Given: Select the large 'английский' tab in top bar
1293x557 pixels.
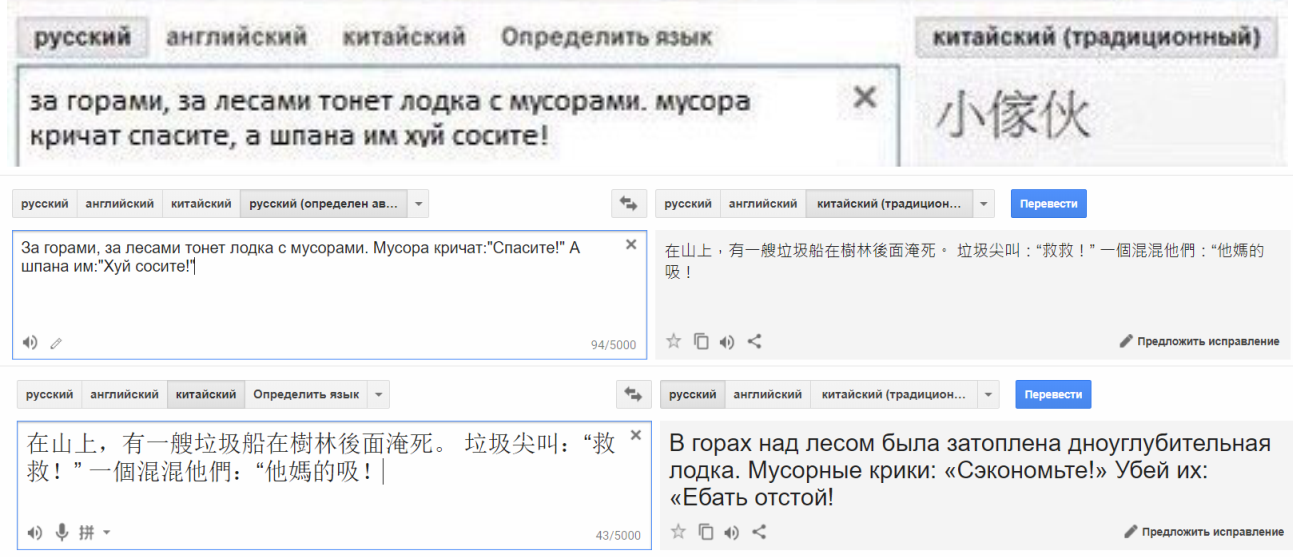Looking at the screenshot, I should pos(236,38).
